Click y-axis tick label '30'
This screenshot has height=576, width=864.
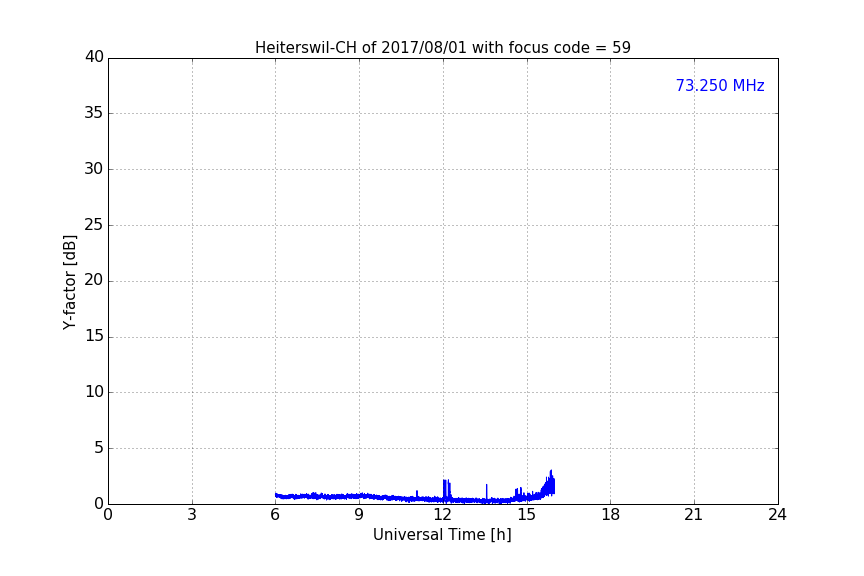click(x=94, y=169)
